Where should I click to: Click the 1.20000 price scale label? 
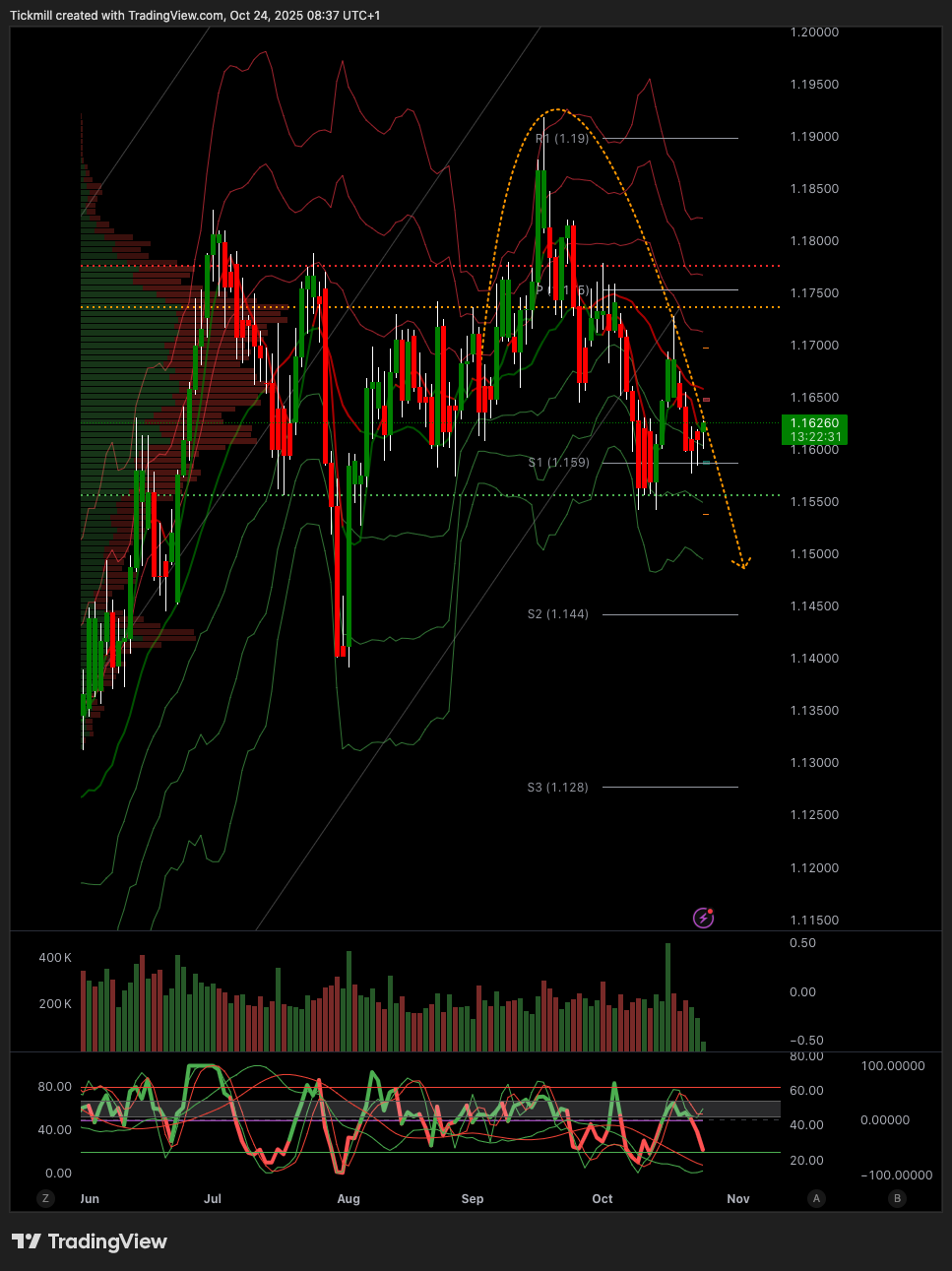[x=814, y=32]
